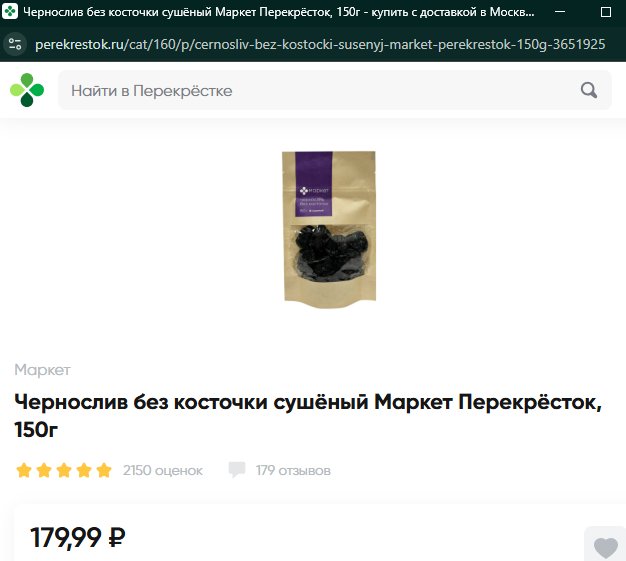Click the Perekrestok clover logo
626x561 pixels.
click(x=27, y=90)
